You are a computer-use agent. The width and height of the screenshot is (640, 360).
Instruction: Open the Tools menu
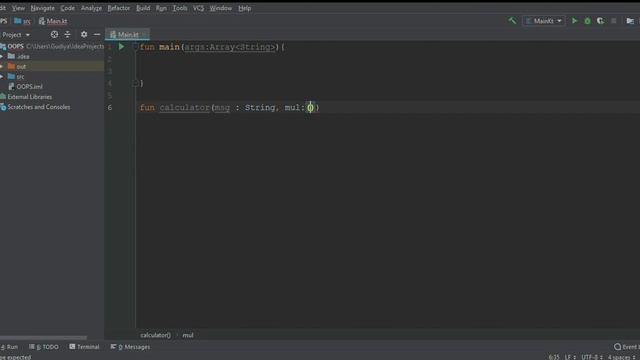click(x=180, y=8)
